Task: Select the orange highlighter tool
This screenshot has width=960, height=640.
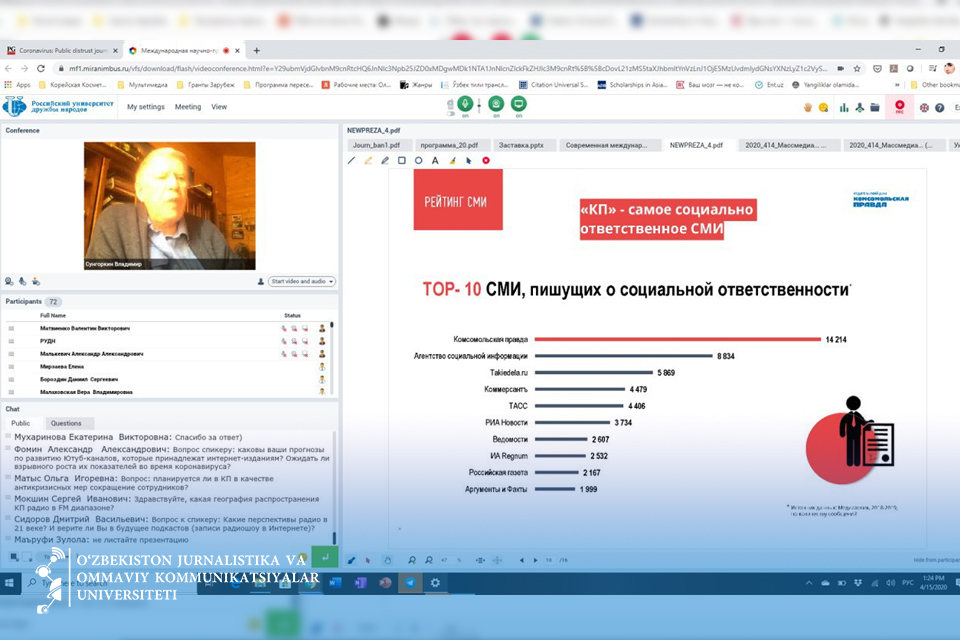Action: click(368, 160)
